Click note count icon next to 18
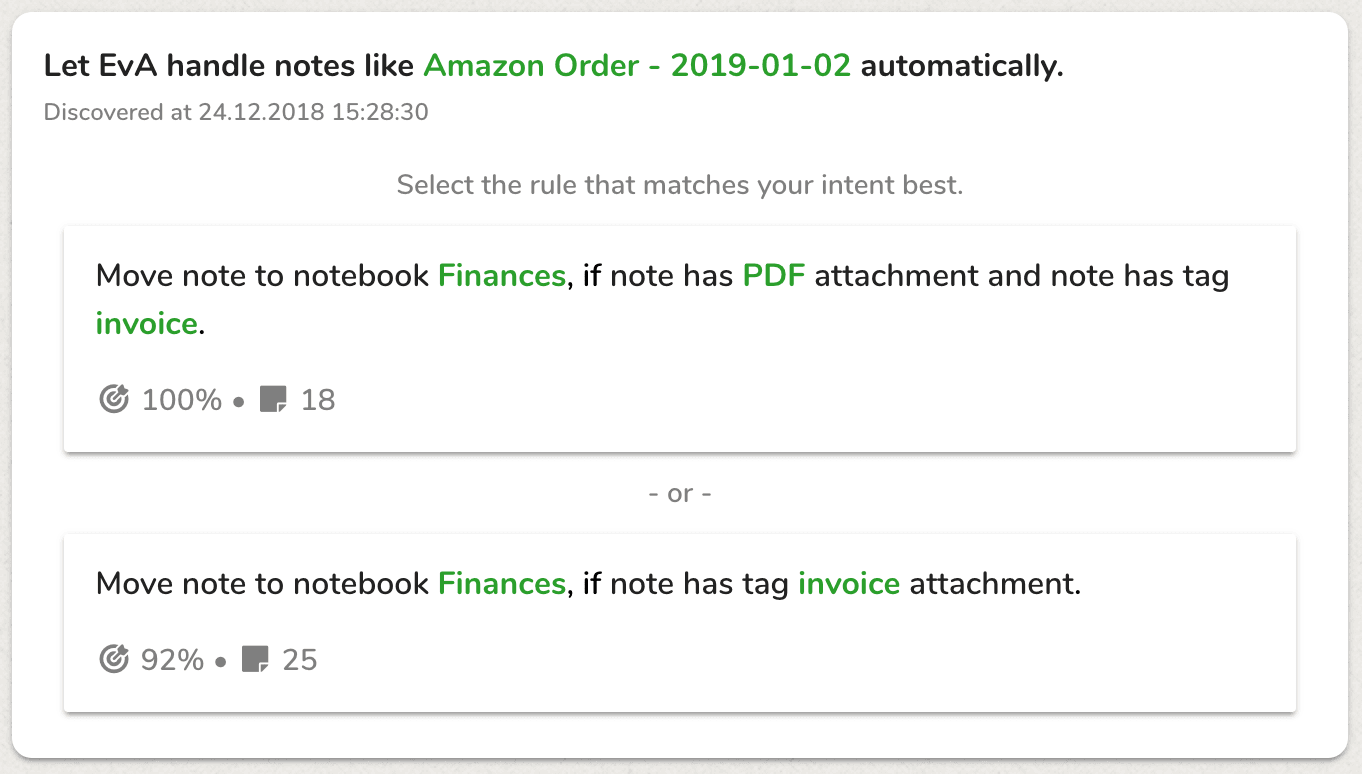Image resolution: width=1362 pixels, height=774 pixels. pyautogui.click(x=273, y=400)
